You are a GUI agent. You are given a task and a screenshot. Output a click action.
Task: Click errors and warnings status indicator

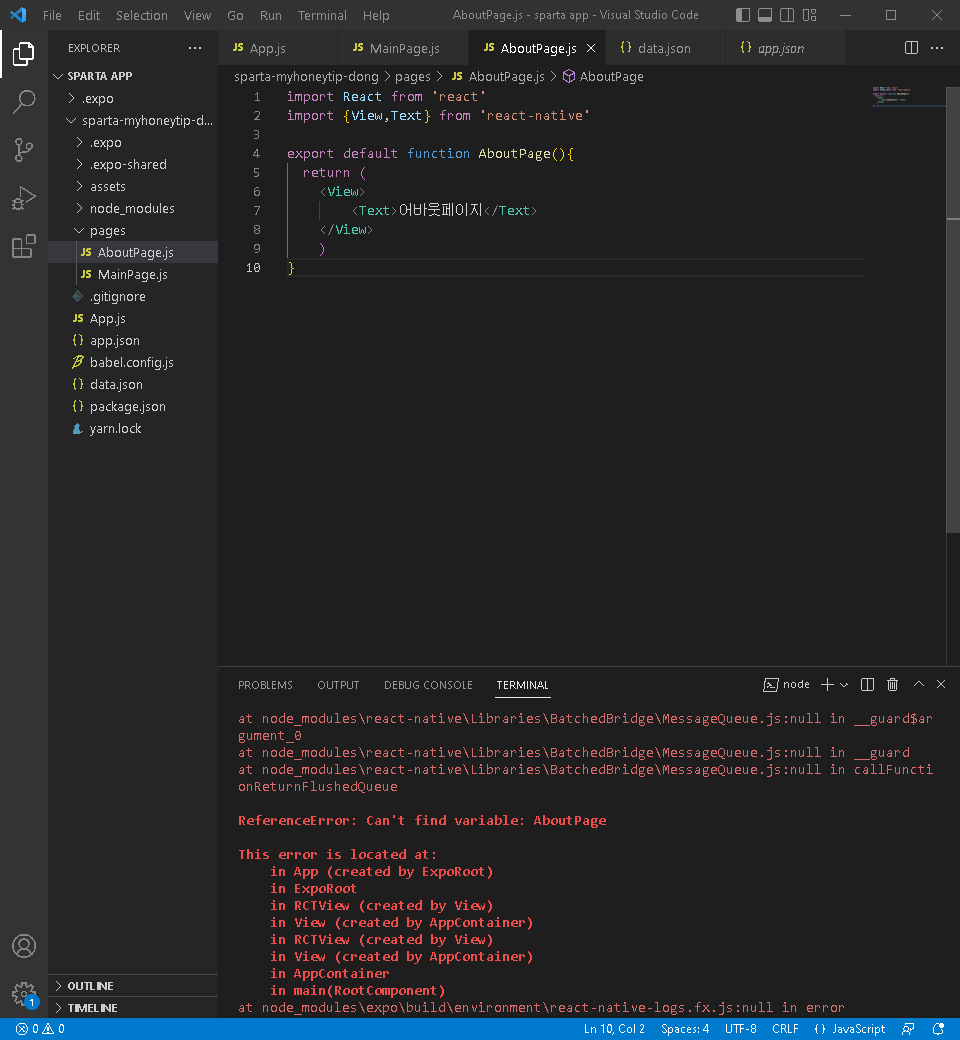point(40,1029)
